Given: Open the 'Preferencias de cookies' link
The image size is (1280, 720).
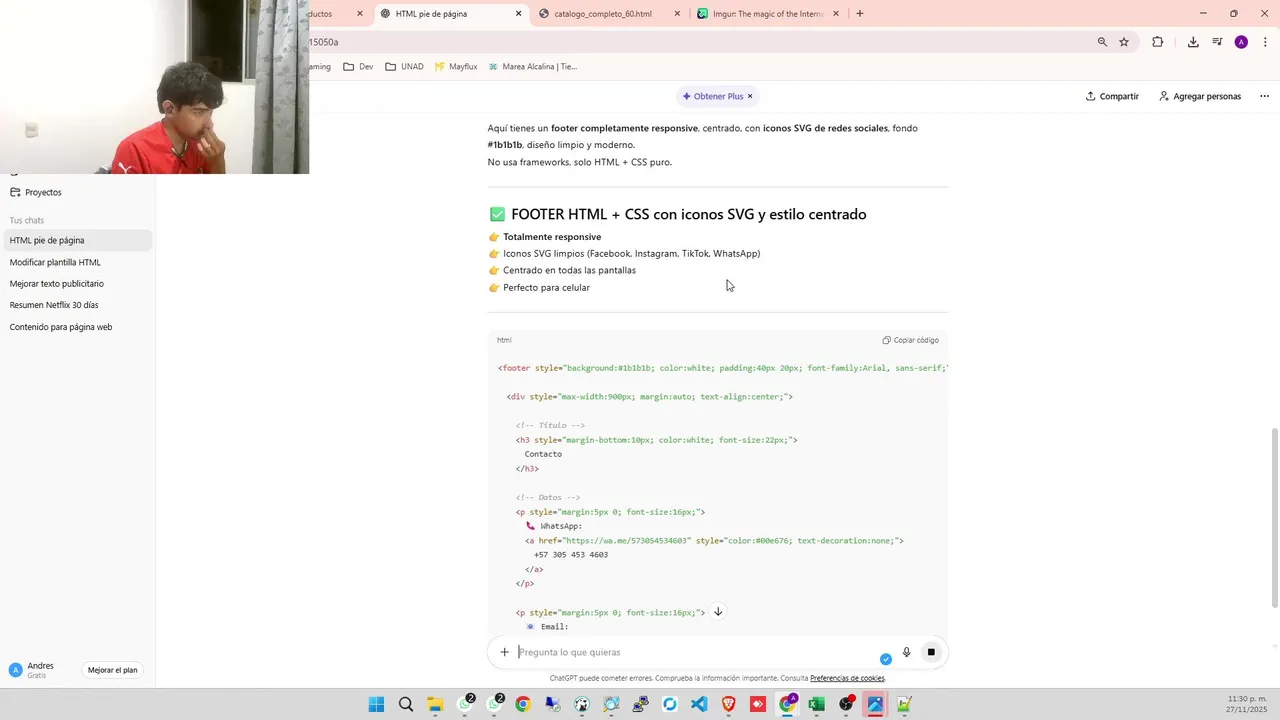Looking at the screenshot, I should [847, 678].
